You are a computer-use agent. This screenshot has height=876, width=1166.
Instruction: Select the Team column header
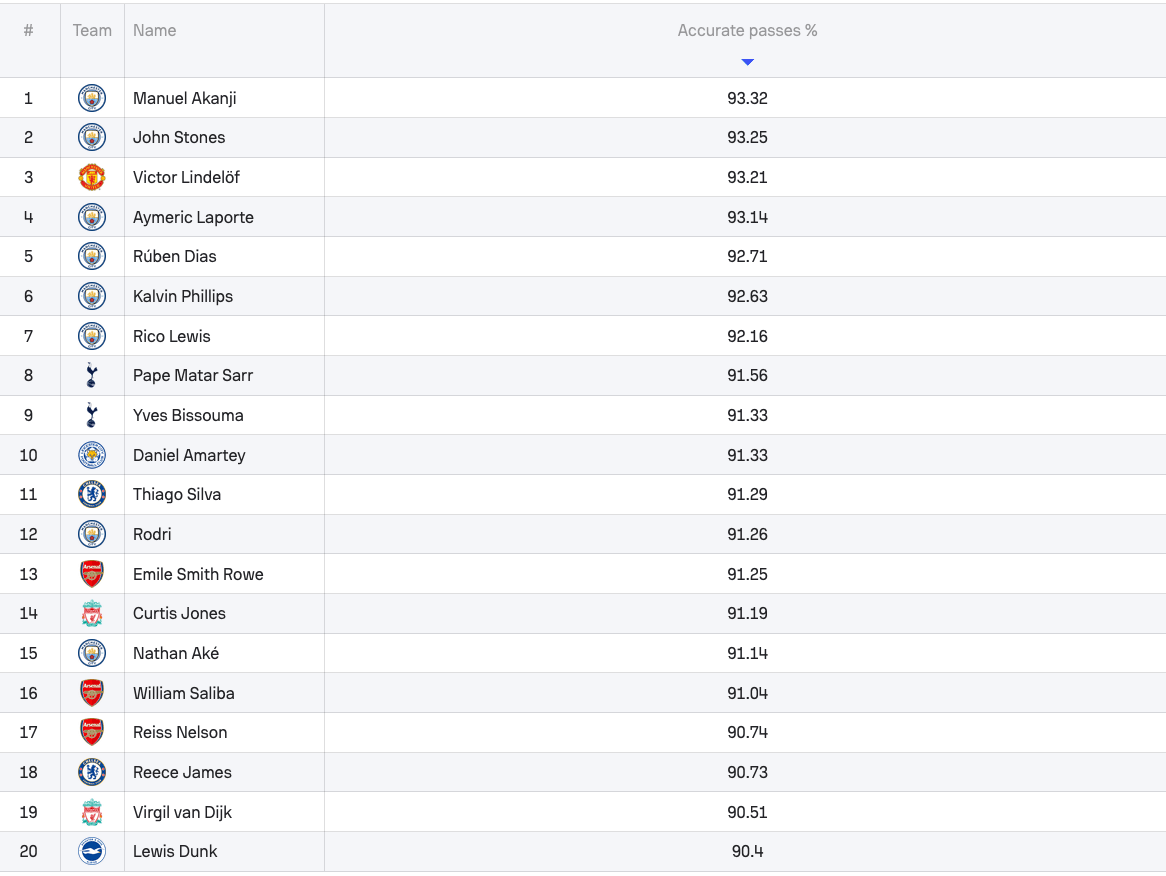click(92, 31)
